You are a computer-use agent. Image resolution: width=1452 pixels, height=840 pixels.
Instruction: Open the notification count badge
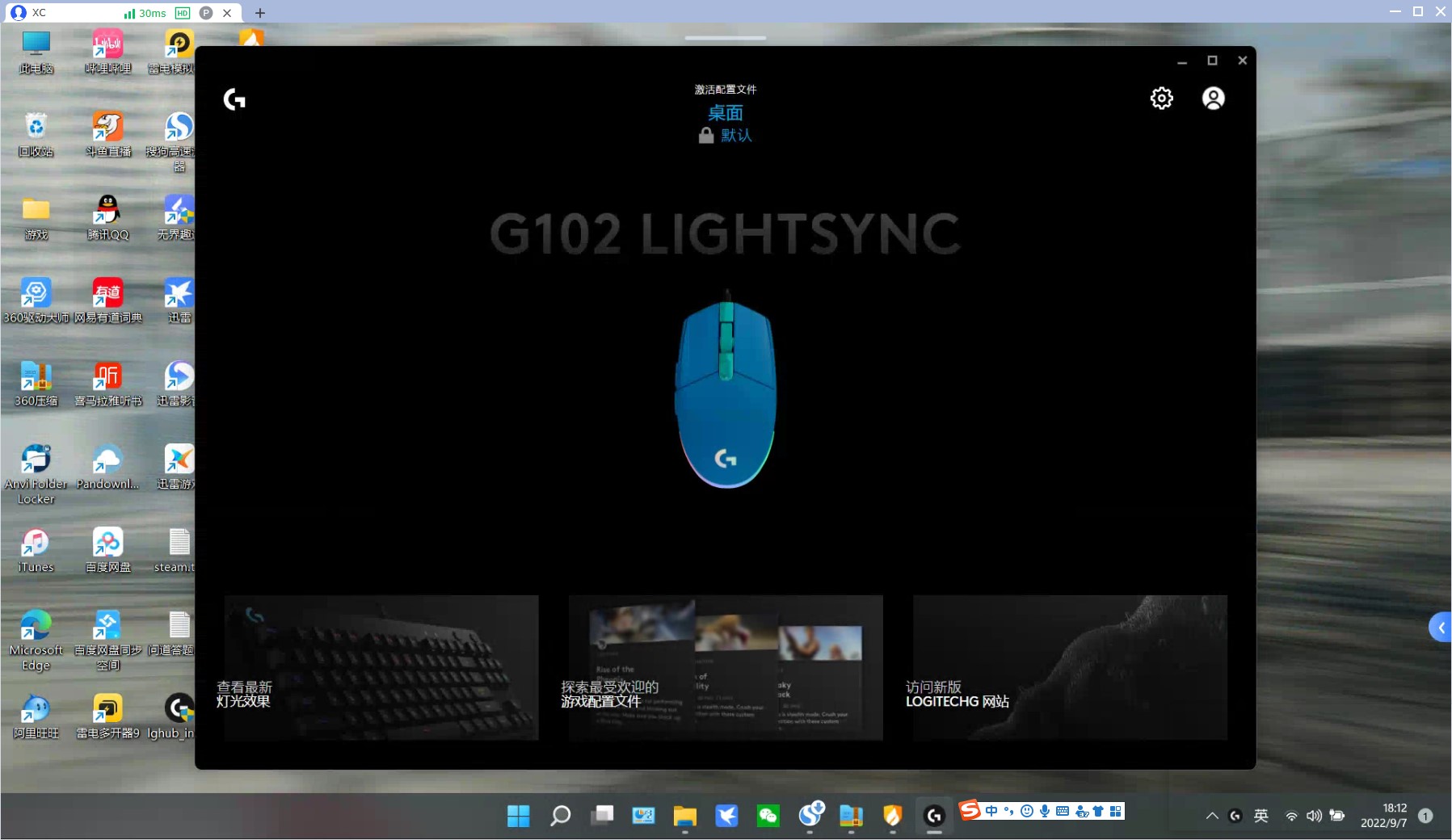point(1426,816)
